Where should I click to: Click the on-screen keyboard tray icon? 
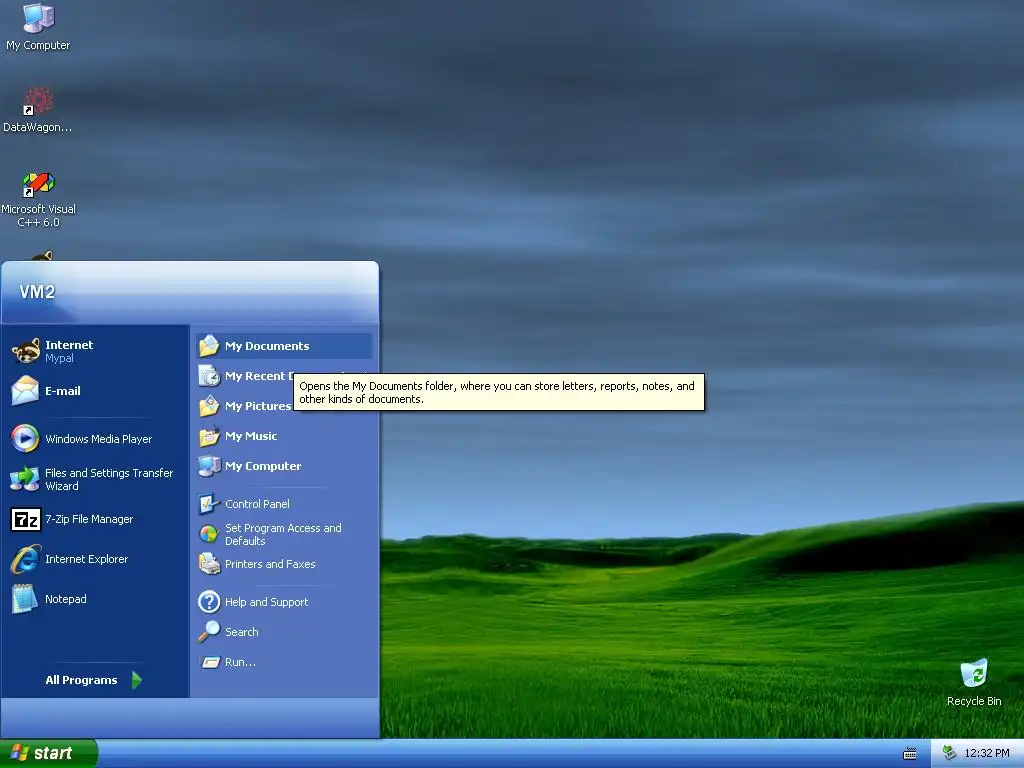[910, 754]
